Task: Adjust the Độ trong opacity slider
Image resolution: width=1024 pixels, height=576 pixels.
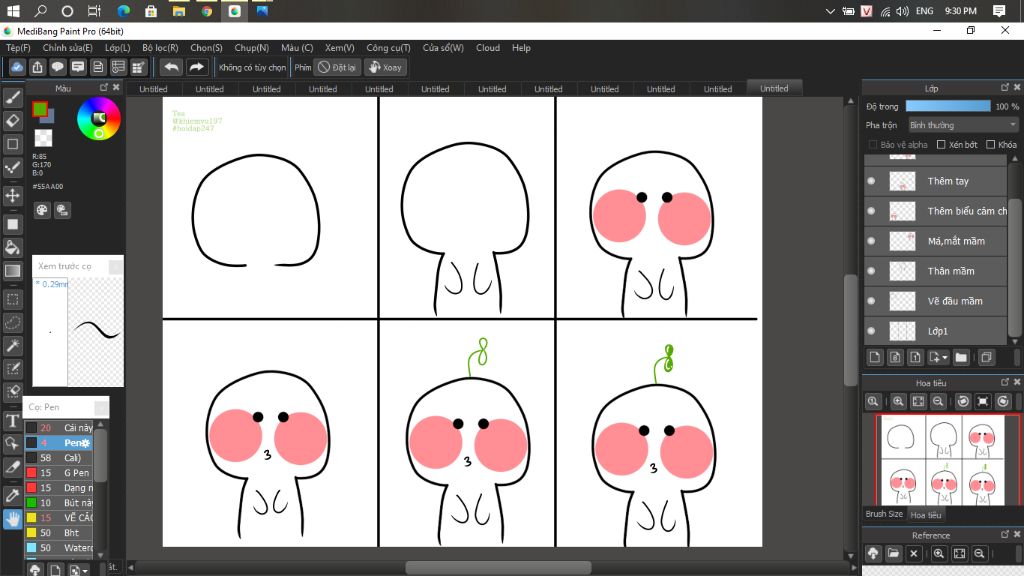Action: pos(948,106)
